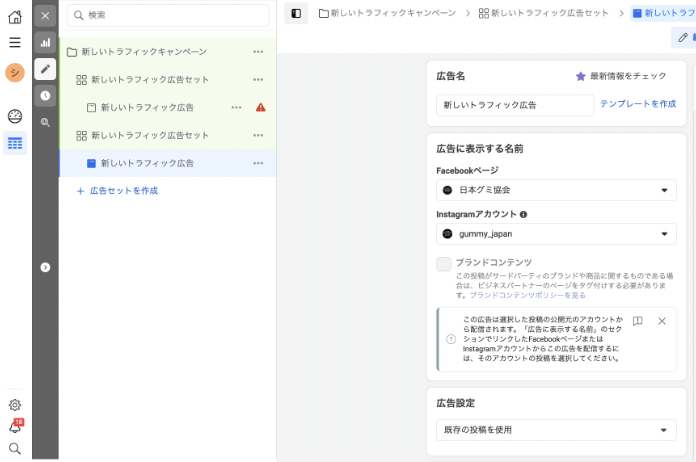Select the pencil edit panel icon

point(45,69)
